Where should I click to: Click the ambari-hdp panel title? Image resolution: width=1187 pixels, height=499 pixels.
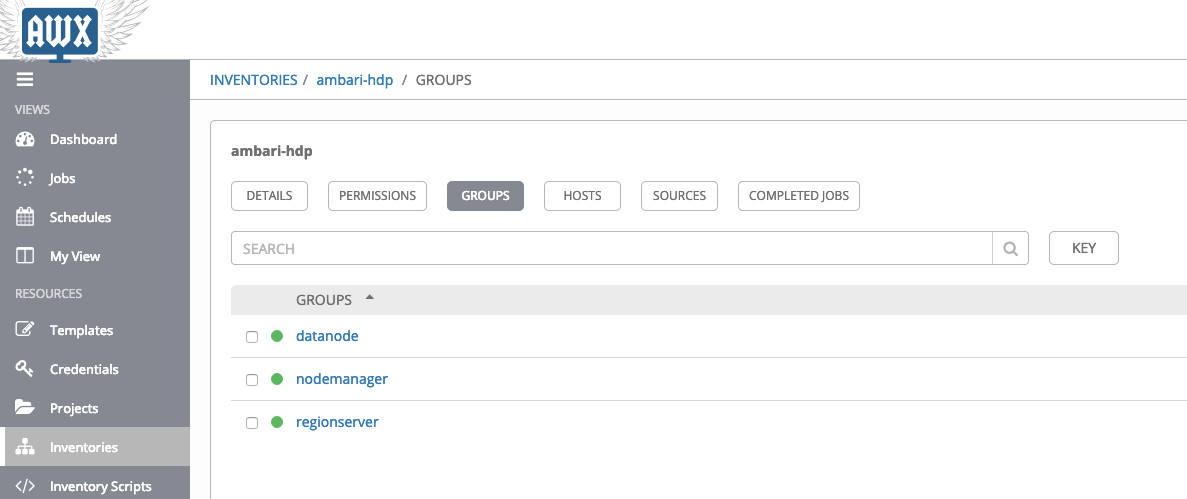tap(272, 151)
